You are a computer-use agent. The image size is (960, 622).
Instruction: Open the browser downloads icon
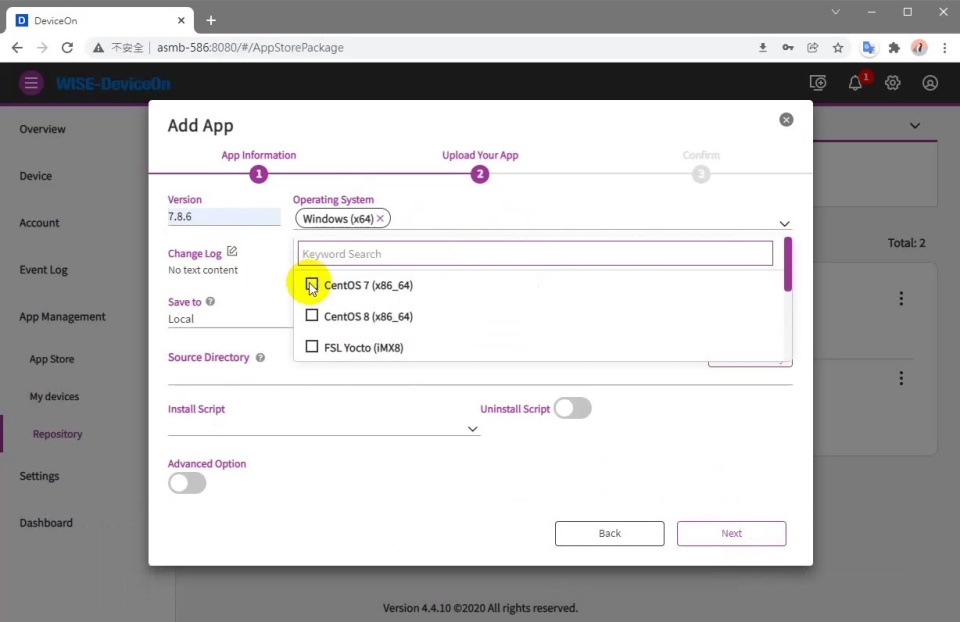(763, 48)
